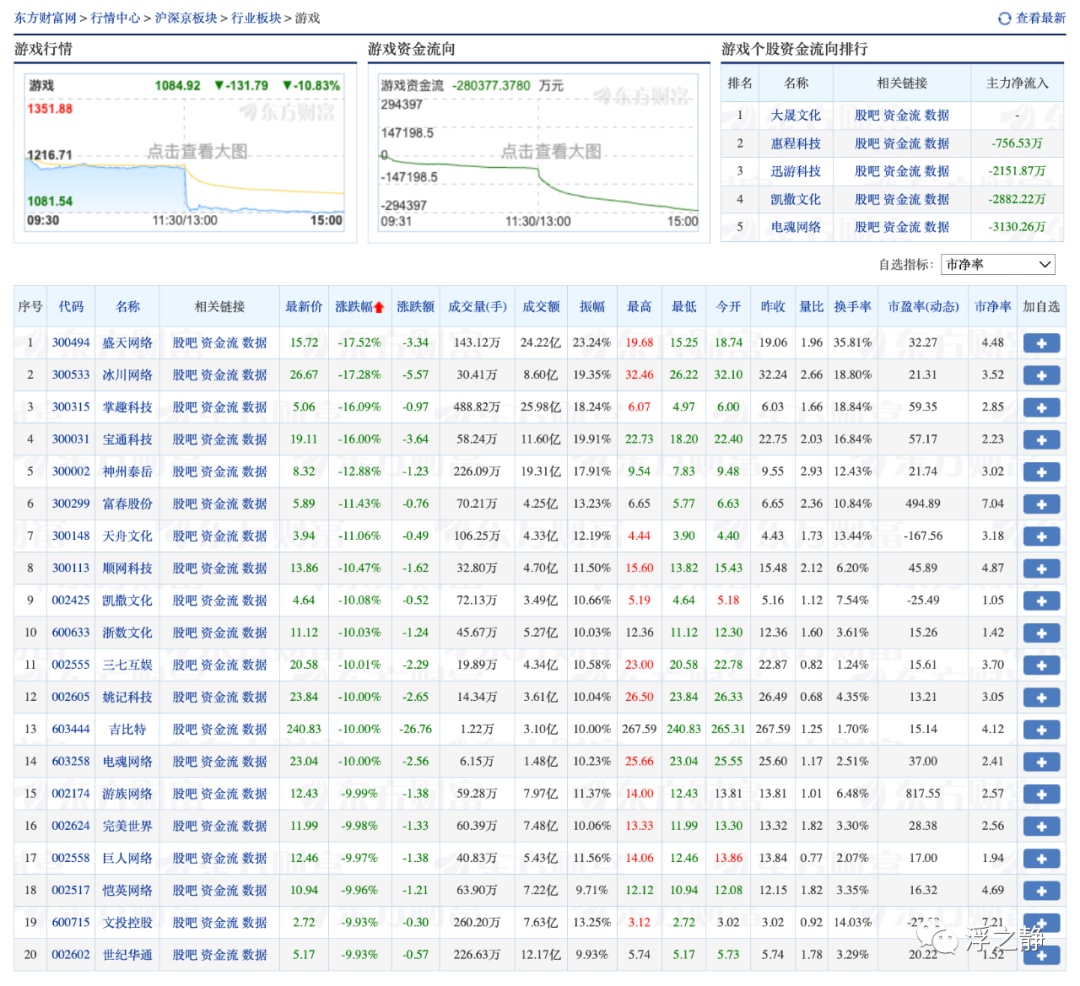The height and width of the screenshot is (986, 1080).
Task: Add 冰川网络 to watchlist with plus button
Action: (1041, 375)
